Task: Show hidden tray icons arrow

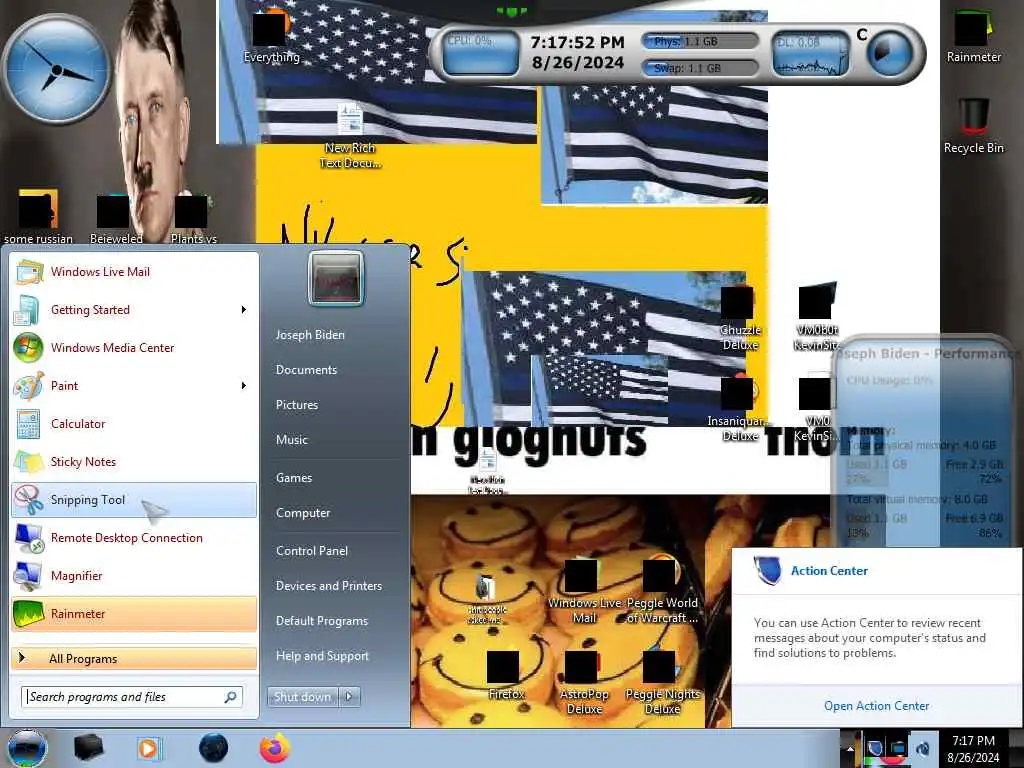Action: [850, 749]
